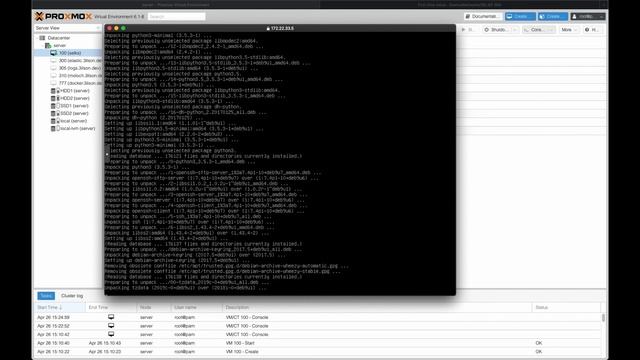The height and width of the screenshot is (360, 640).
Task: Sort by the Node column header
Action: coord(154,307)
